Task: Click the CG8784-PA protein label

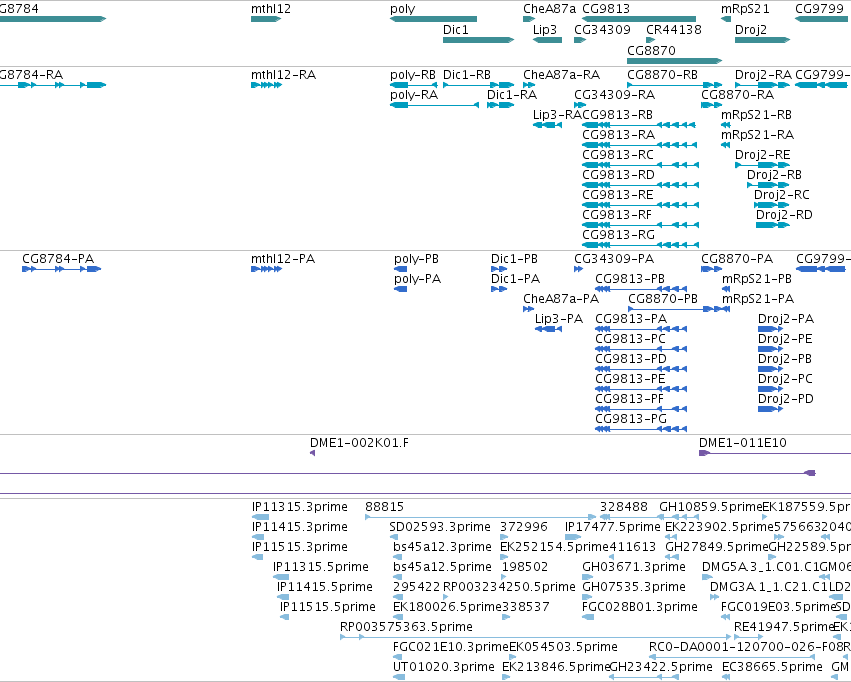Action: [58, 259]
